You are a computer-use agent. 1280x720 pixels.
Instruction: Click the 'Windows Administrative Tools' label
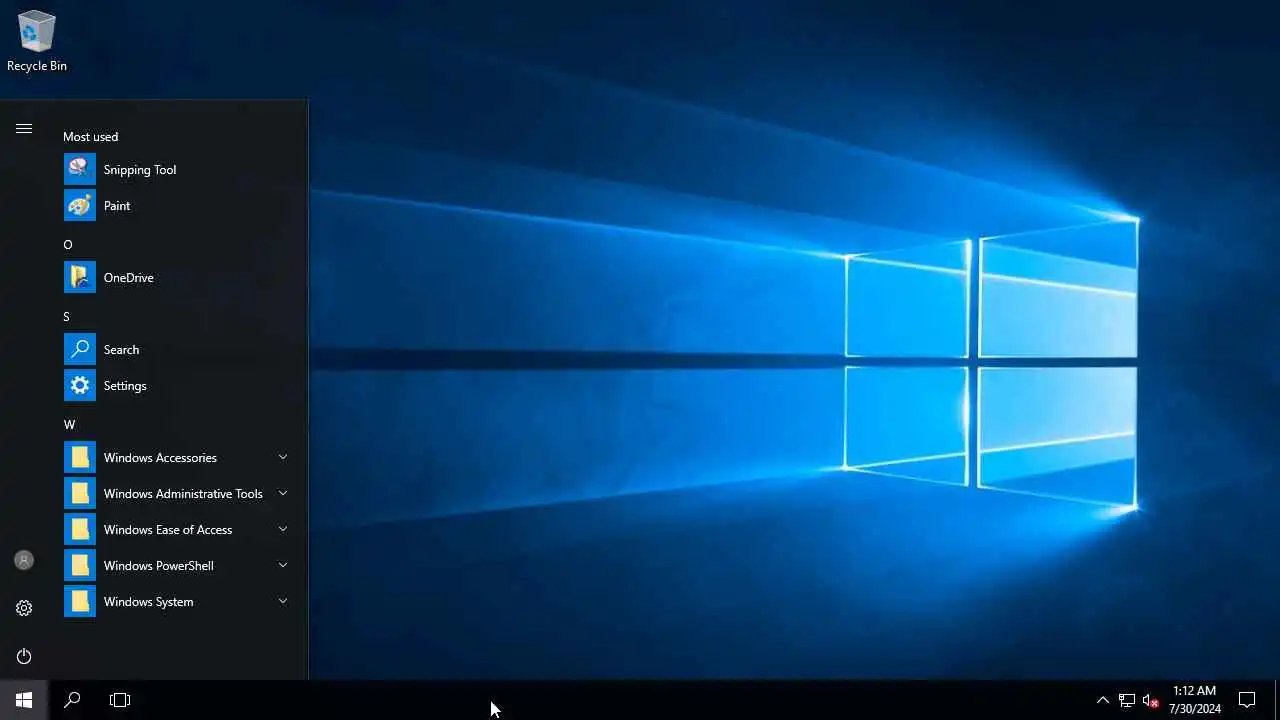pyautogui.click(x=183, y=494)
